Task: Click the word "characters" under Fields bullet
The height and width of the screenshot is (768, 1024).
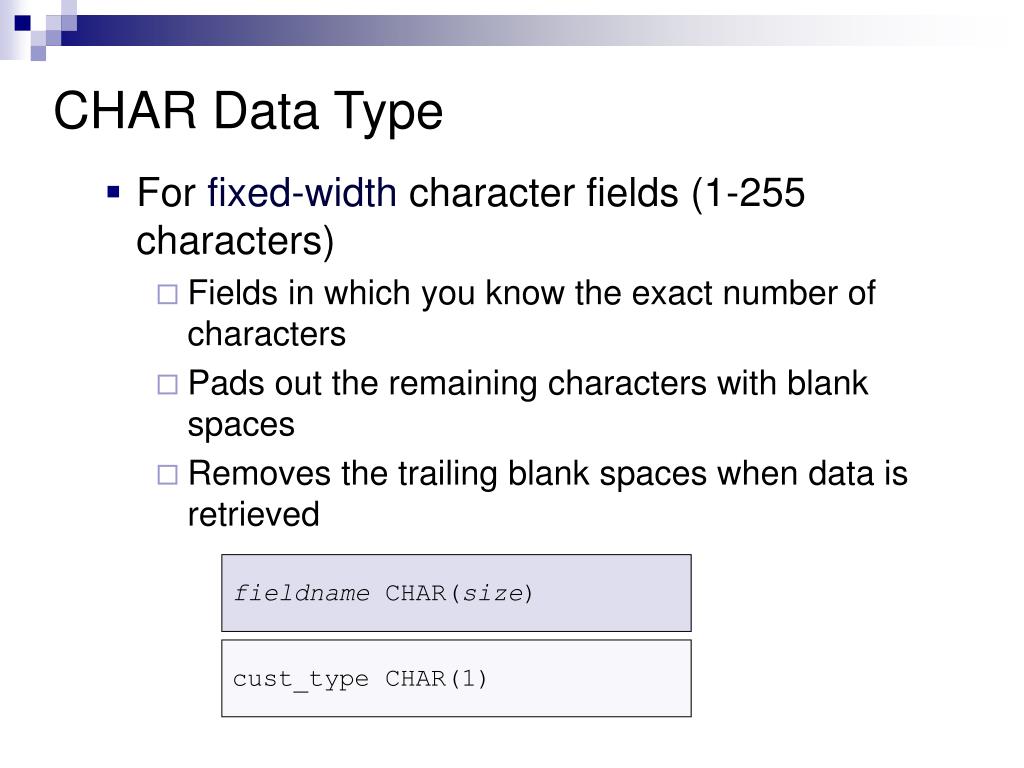Action: pyautogui.click(x=266, y=334)
